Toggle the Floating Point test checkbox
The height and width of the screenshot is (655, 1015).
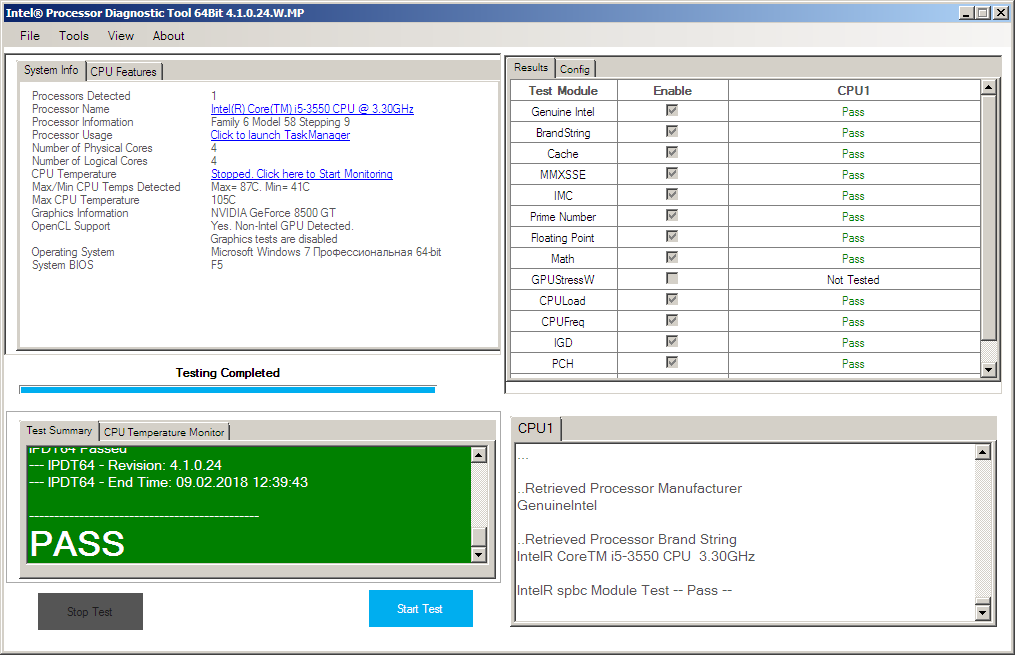[x=672, y=236]
